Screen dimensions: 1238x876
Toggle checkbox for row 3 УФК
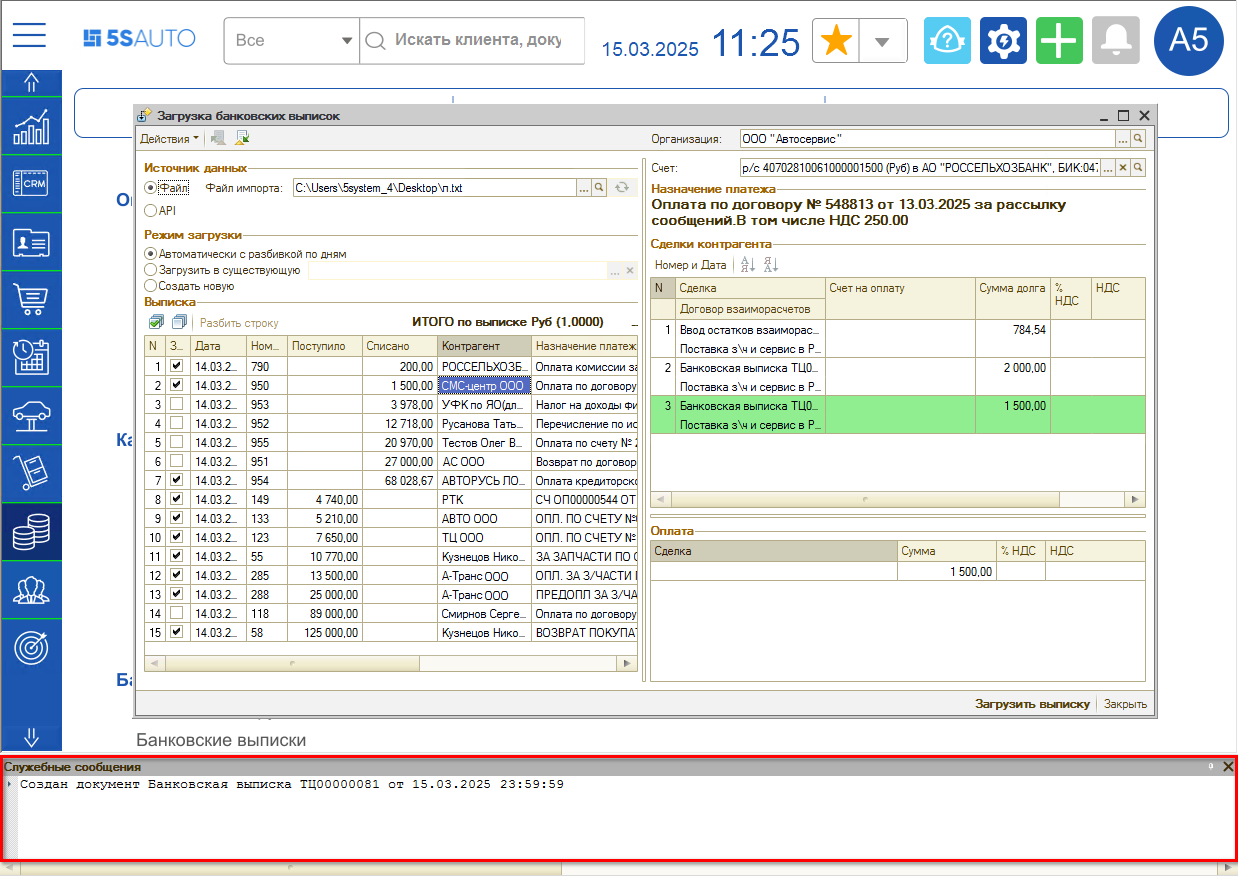click(x=176, y=404)
